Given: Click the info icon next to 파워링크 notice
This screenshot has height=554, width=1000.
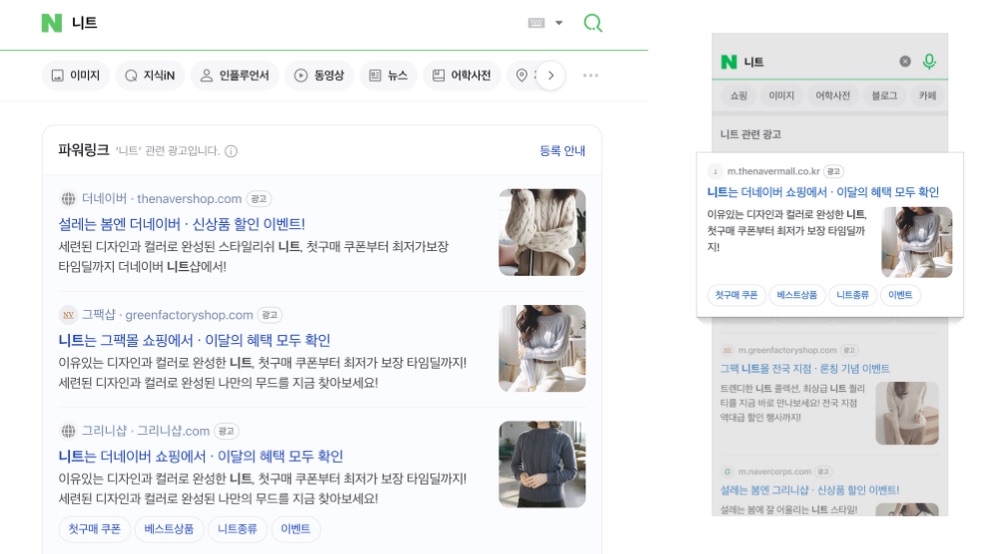Looking at the screenshot, I should 232,151.
